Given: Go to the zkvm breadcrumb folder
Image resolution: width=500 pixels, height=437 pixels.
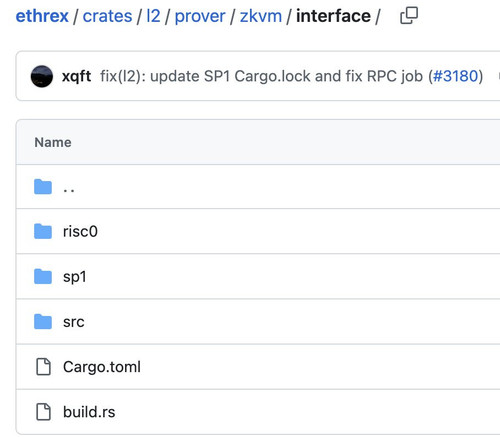Looking at the screenshot, I should [x=261, y=16].
